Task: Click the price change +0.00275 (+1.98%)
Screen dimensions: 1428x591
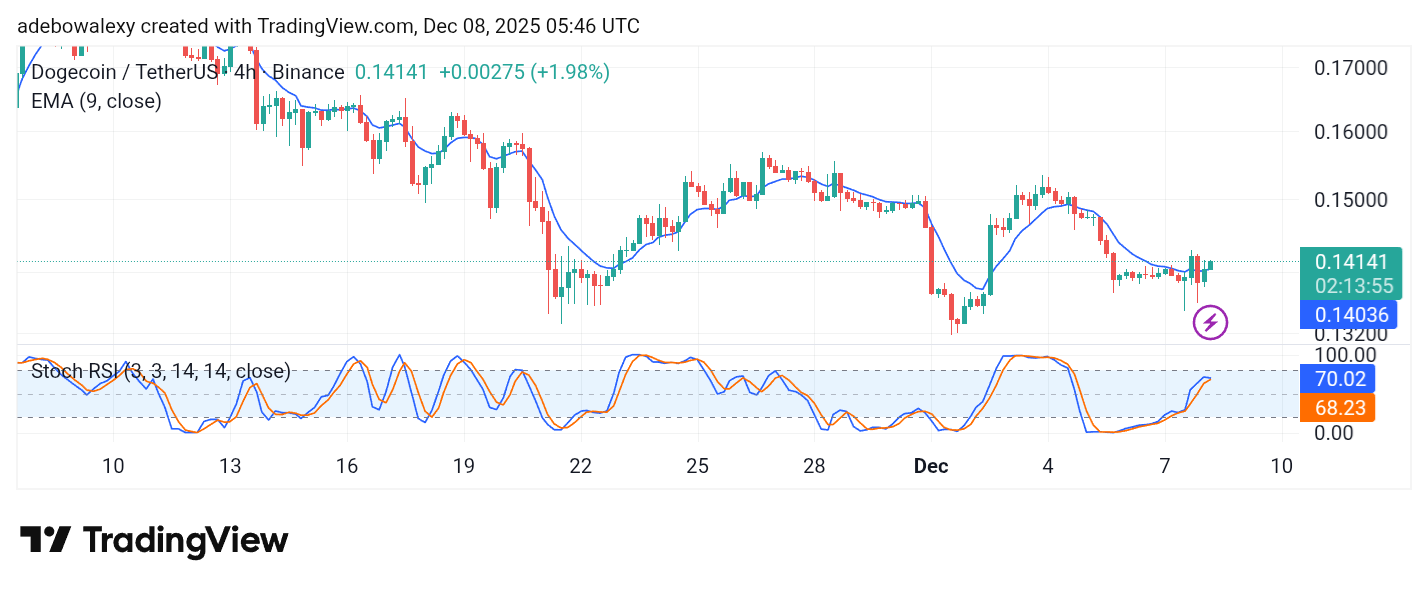Action: coord(524,72)
